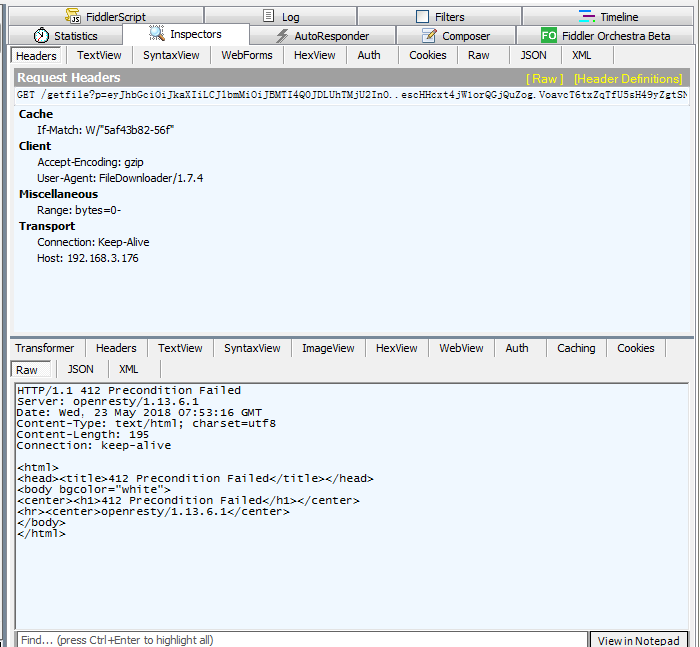The height and width of the screenshot is (647, 700).
Task: Toggle the Filters checkbox
Action: click(422, 17)
